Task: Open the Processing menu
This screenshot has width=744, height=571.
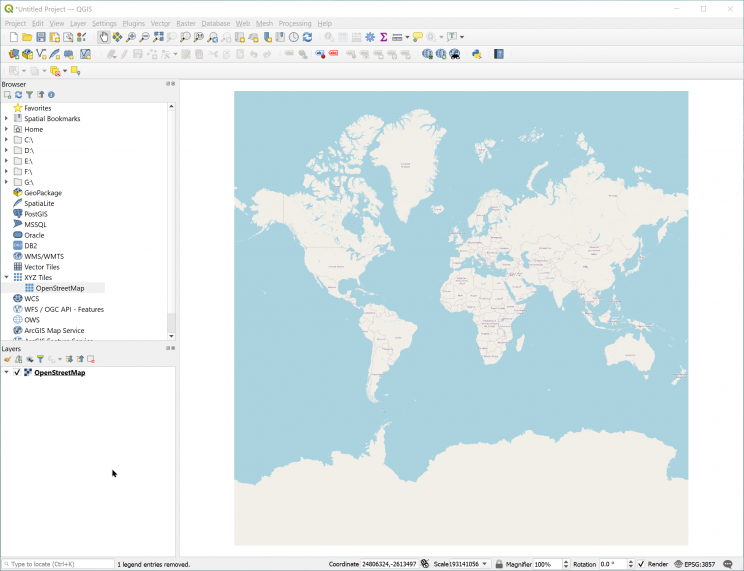Action: point(295,23)
